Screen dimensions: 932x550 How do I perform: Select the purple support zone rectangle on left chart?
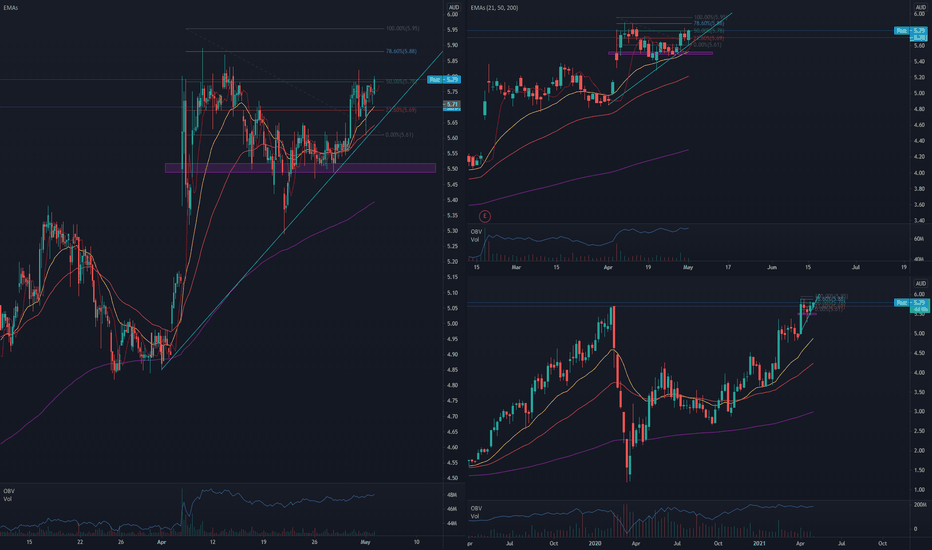point(300,168)
